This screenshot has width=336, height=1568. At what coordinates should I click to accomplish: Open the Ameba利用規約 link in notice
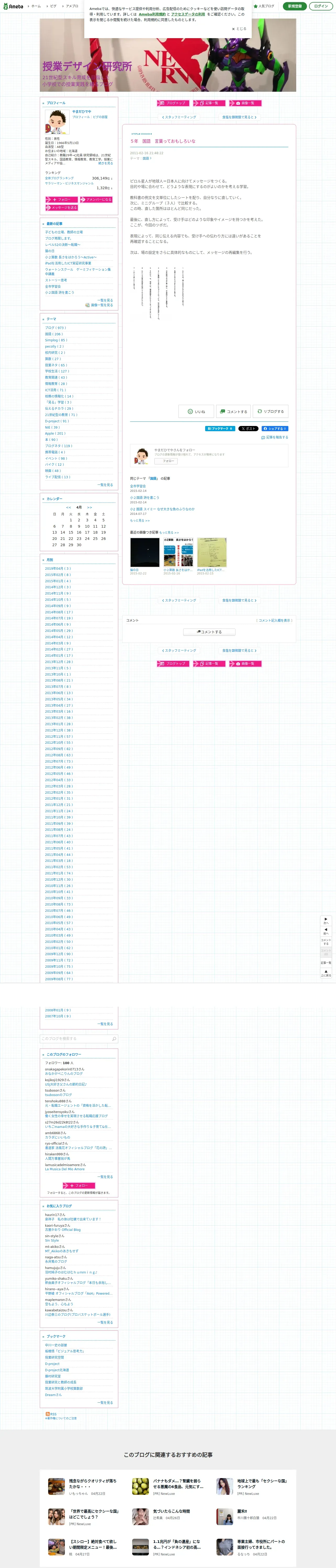pyautogui.click(x=152, y=14)
